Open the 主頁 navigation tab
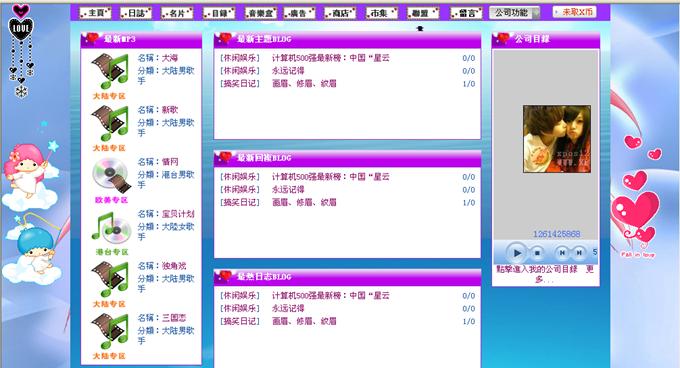The height and width of the screenshot is (368, 680). point(95,13)
